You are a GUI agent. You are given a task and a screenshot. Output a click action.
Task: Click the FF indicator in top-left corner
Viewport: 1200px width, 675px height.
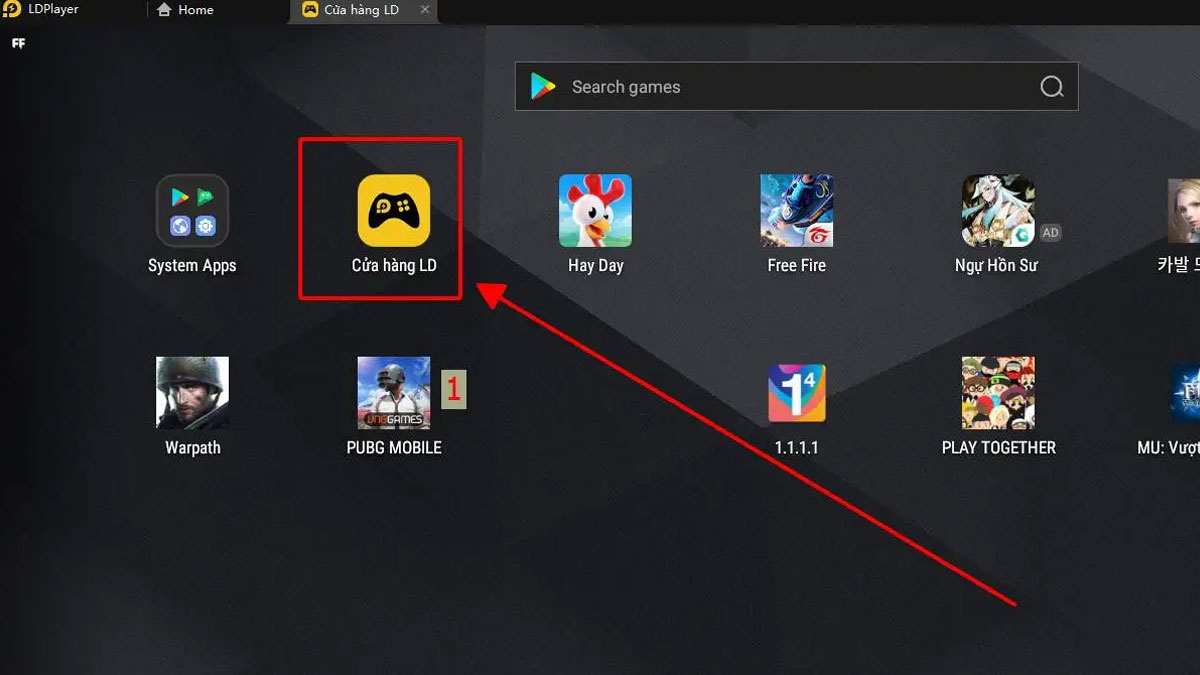point(18,44)
